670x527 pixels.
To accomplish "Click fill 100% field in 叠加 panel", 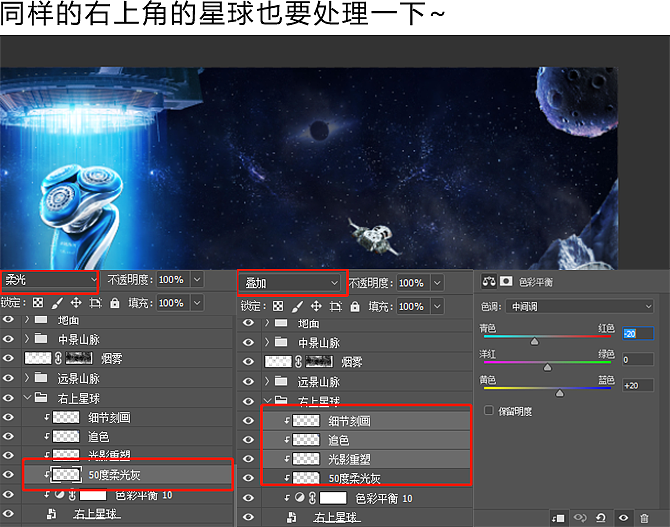I will pos(414,306).
